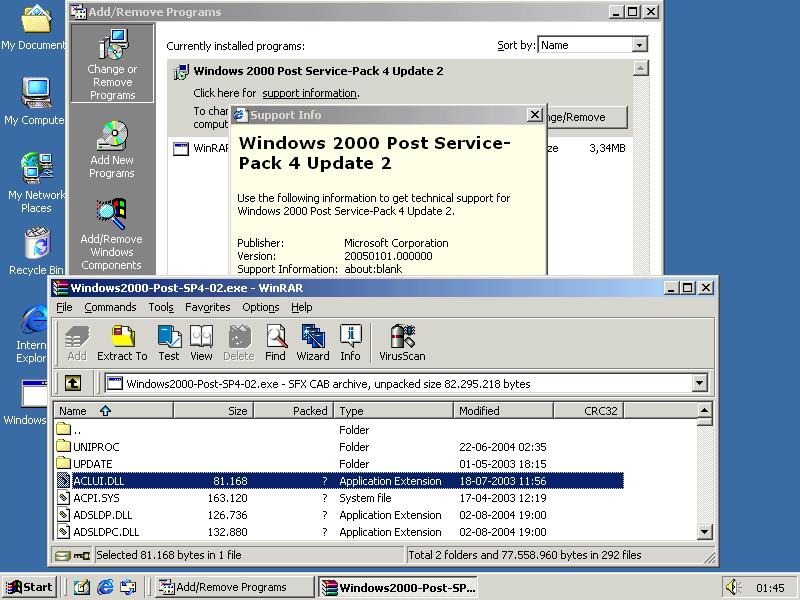Image resolution: width=800 pixels, height=600 pixels.
Task: Click the Find toolbar icon in WinRAR
Action: click(276, 342)
